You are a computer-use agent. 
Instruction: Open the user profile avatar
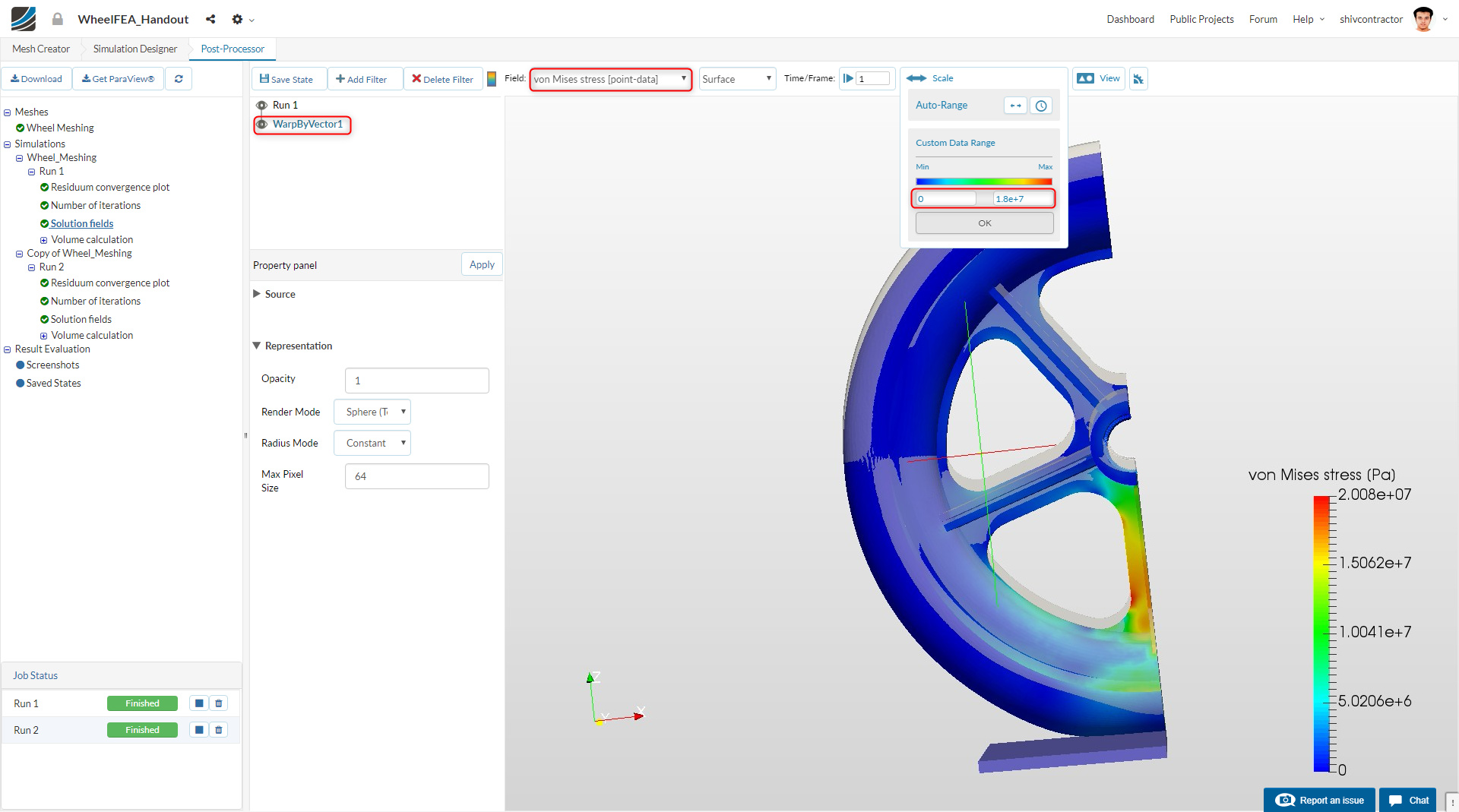click(1423, 19)
